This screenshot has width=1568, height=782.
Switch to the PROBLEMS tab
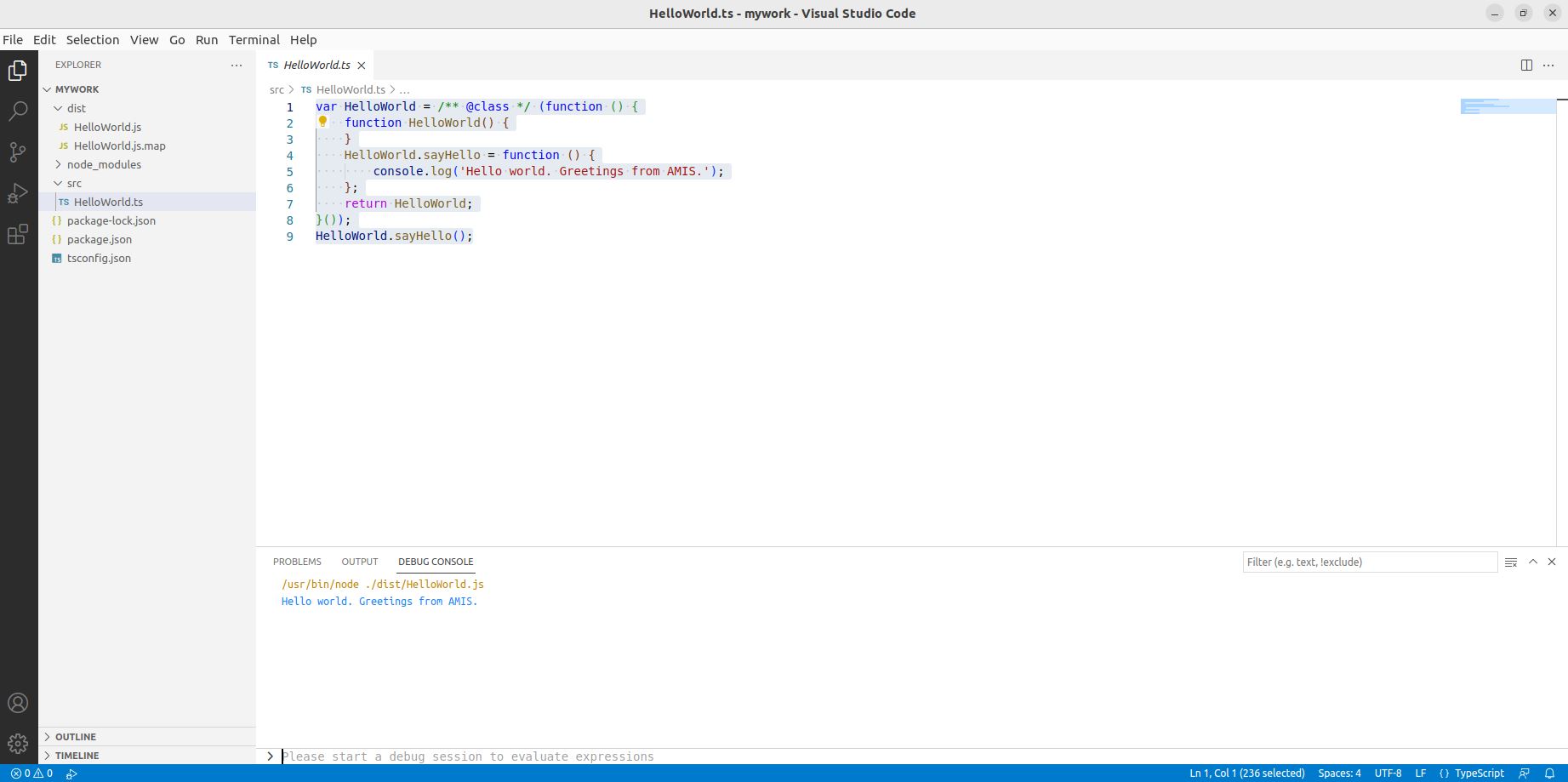click(x=297, y=562)
